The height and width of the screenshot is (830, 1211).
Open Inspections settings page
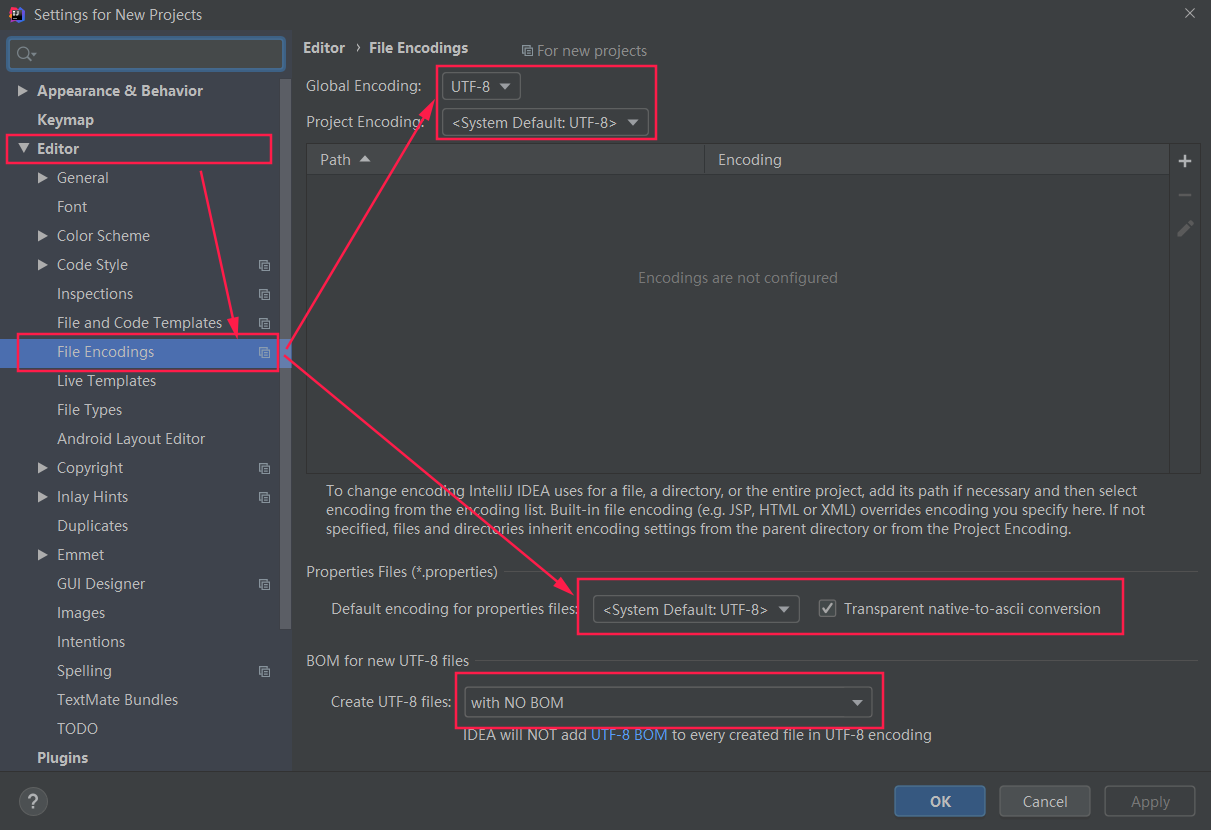pos(95,294)
